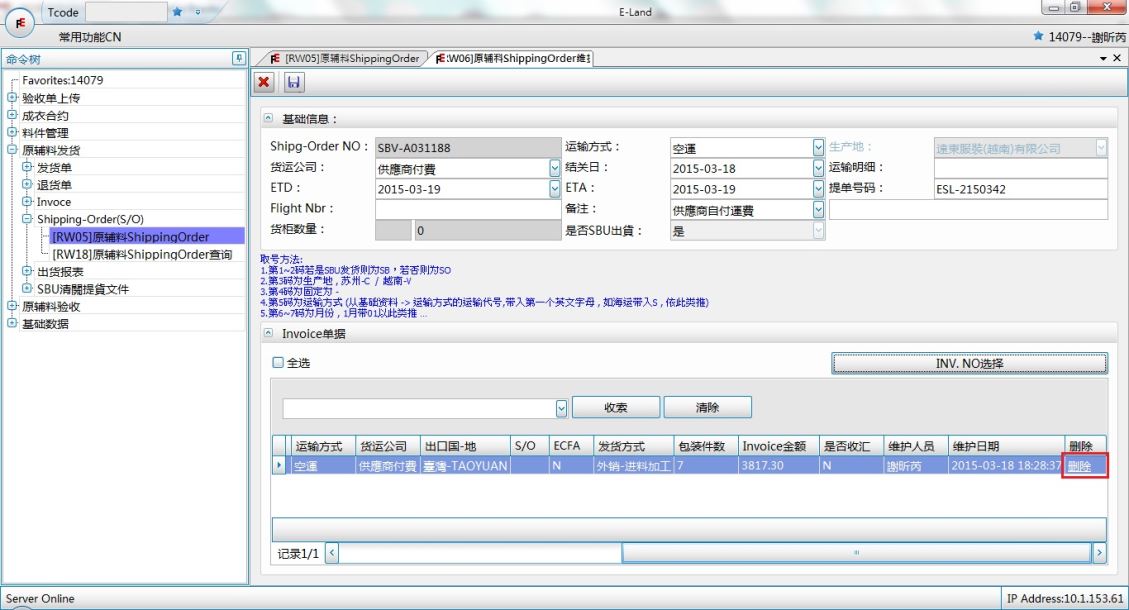The width and height of the screenshot is (1129, 610).
Task: Check the 全选 checkbox
Action: click(x=279, y=363)
